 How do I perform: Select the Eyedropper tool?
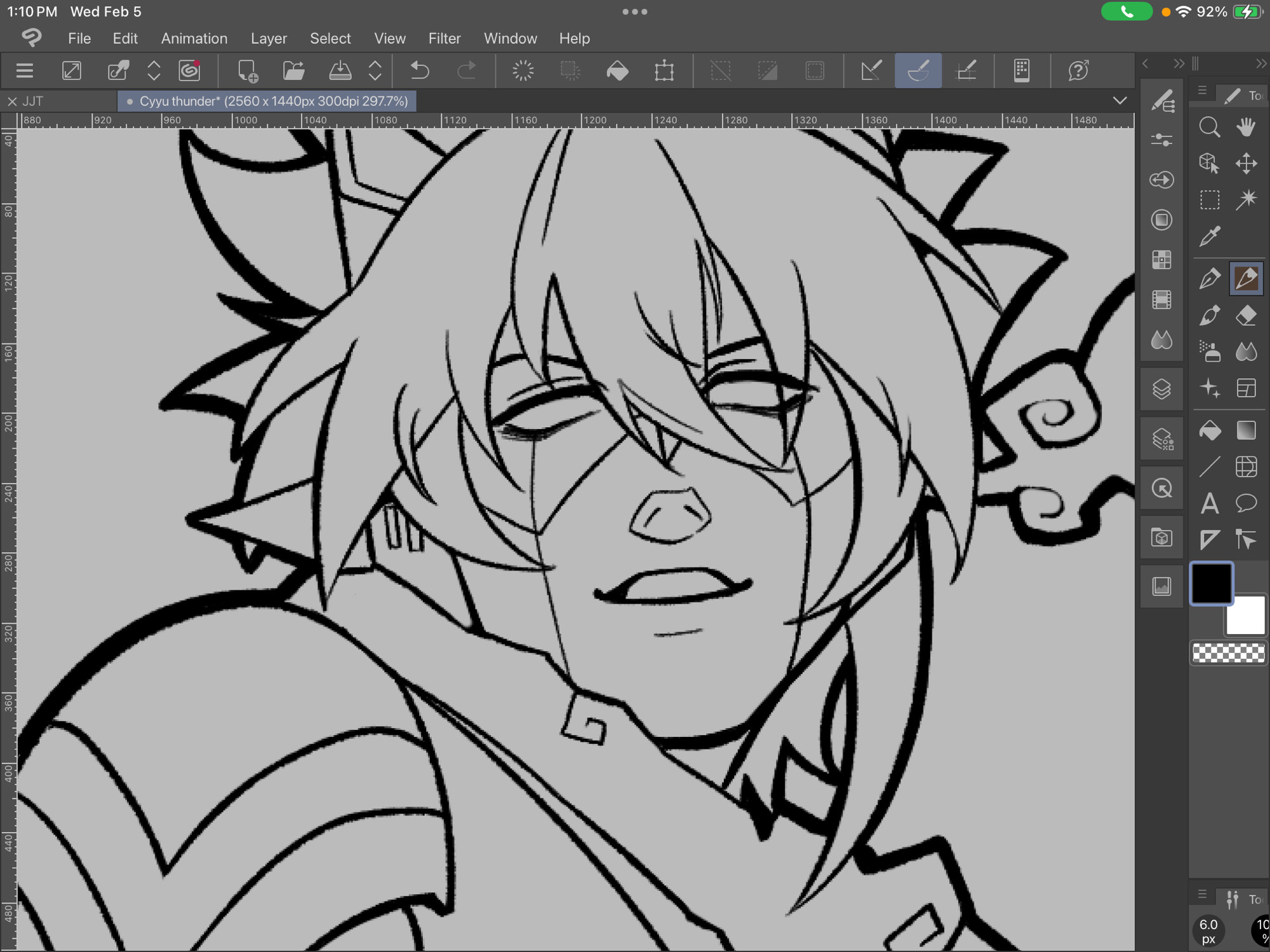pos(1210,236)
